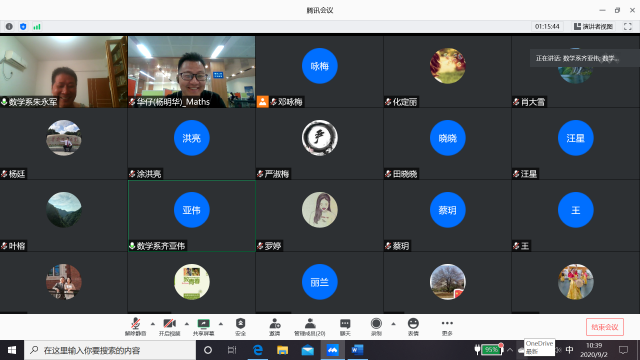Screen dimensions: 640x360
Task: Click the 丽兰 blue avatar
Action: (320, 282)
